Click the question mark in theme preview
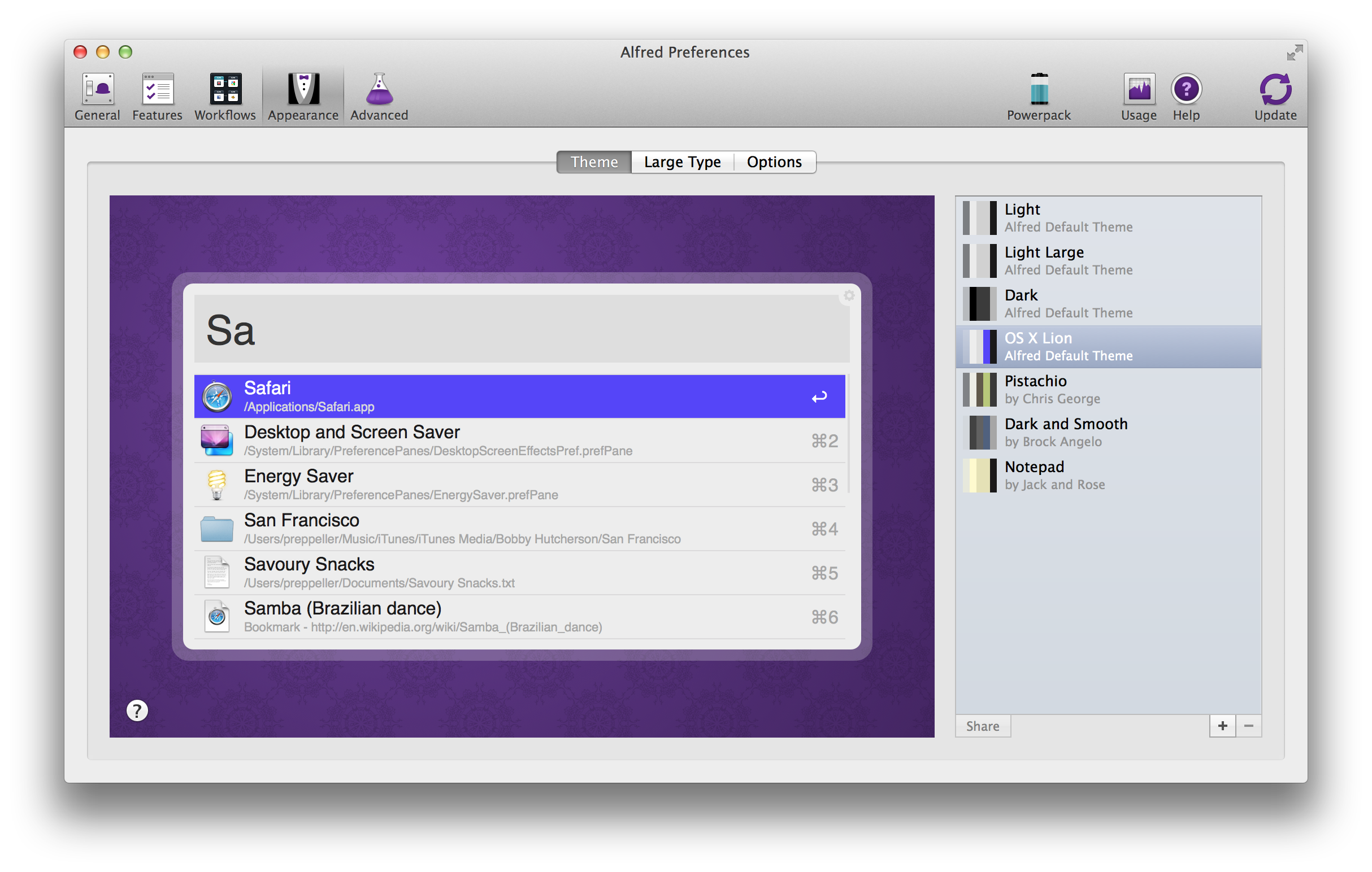Image resolution: width=1372 pixels, height=872 pixels. [137, 710]
